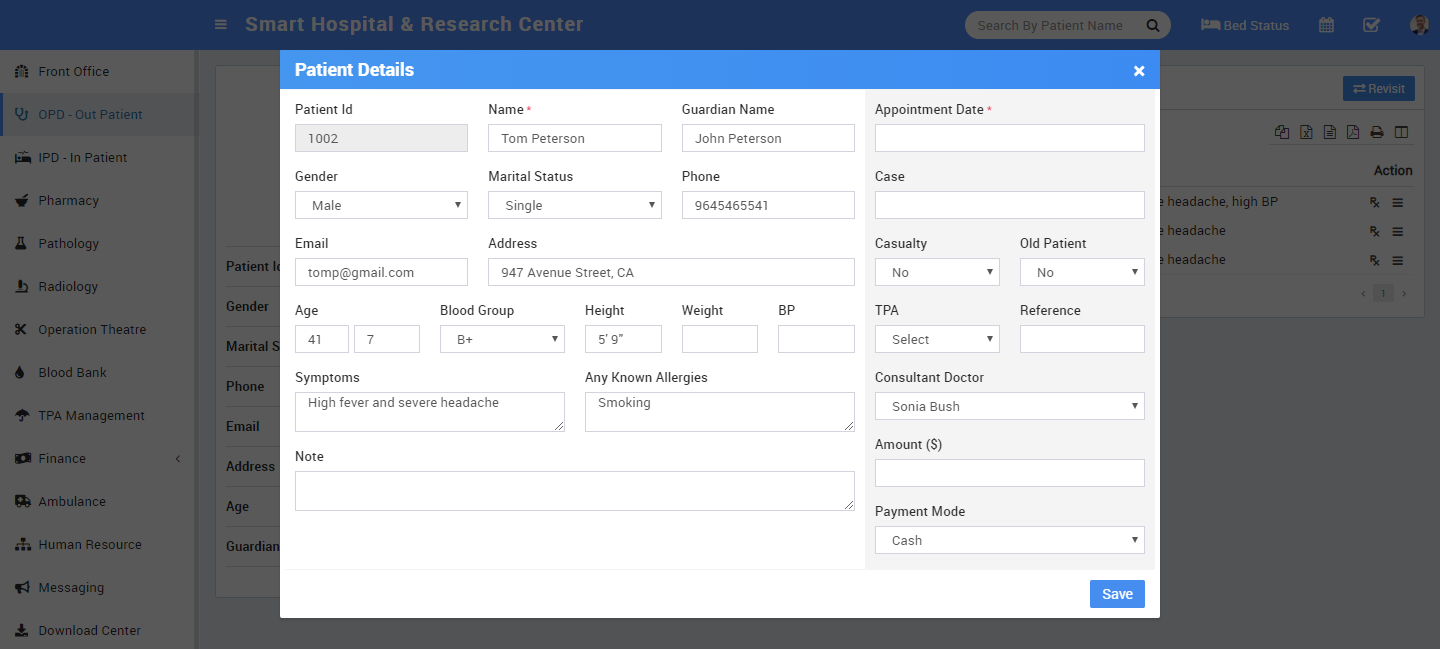Click the Save button
Screen dimensions: 1440x649
[x=1117, y=594]
